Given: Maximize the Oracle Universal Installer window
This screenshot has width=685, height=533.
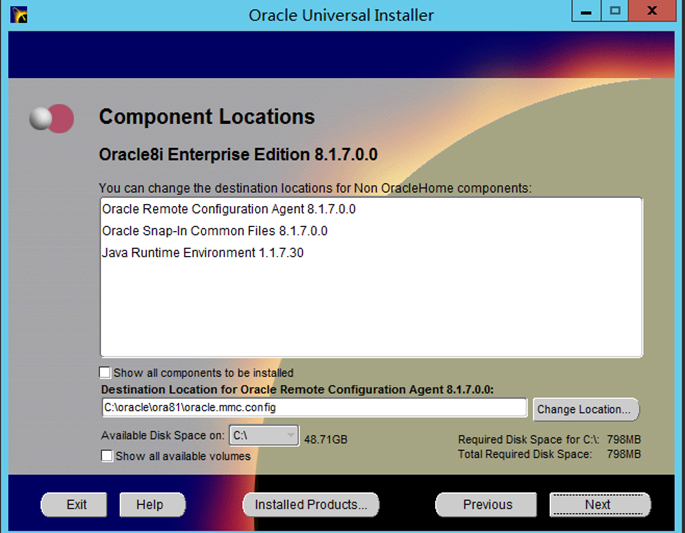Looking at the screenshot, I should (x=615, y=10).
